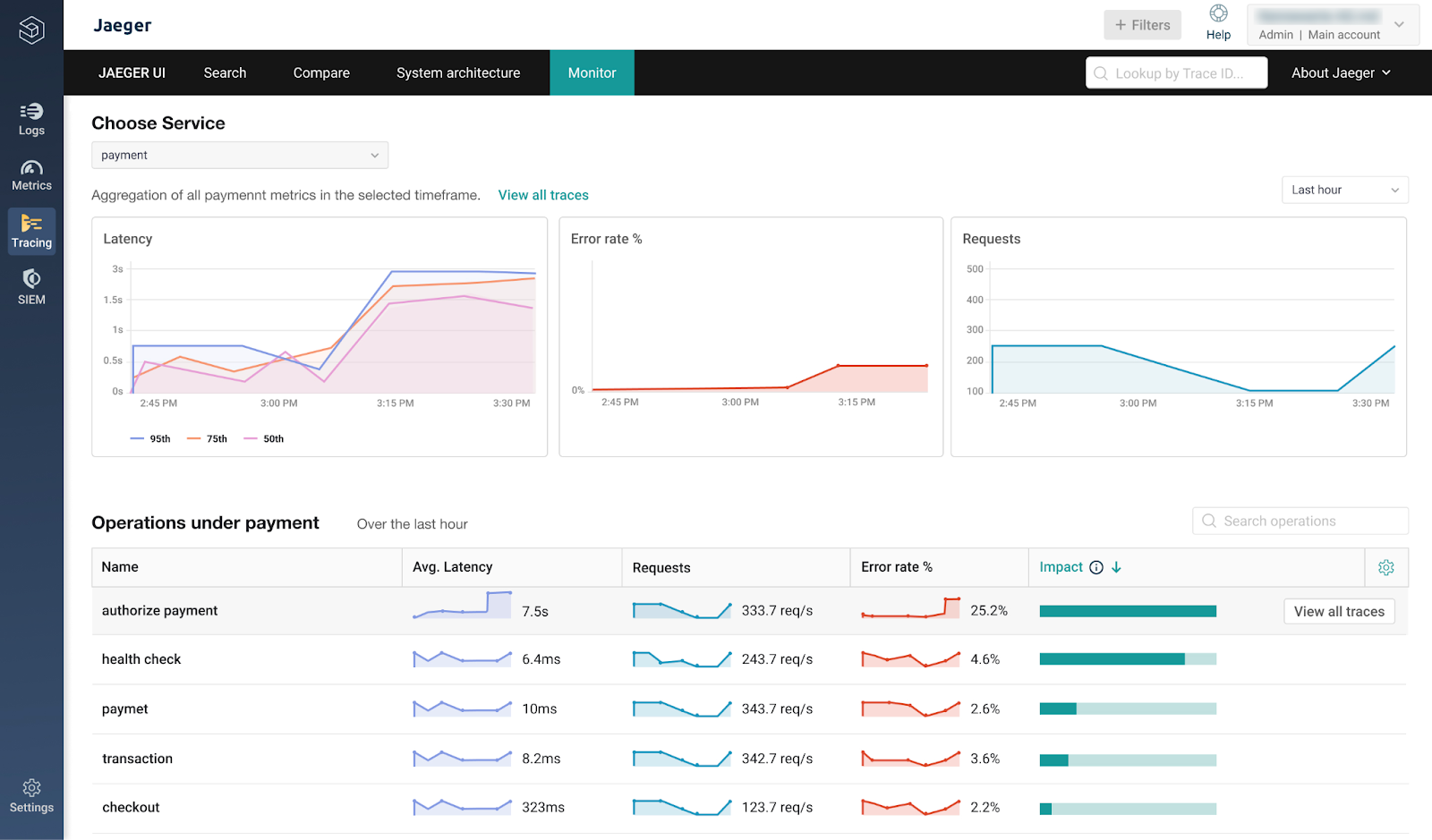Select the Tracing sidebar icon
The width and height of the screenshot is (1432, 840).
pos(31,223)
